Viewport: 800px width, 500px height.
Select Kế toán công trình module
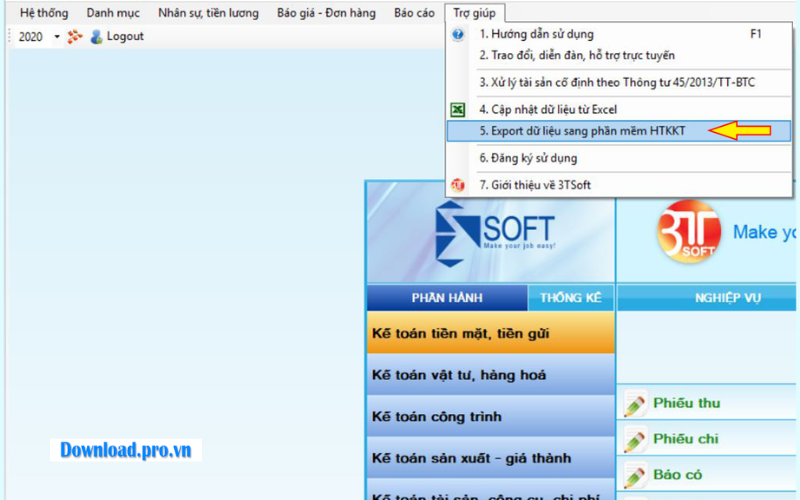coord(436,416)
